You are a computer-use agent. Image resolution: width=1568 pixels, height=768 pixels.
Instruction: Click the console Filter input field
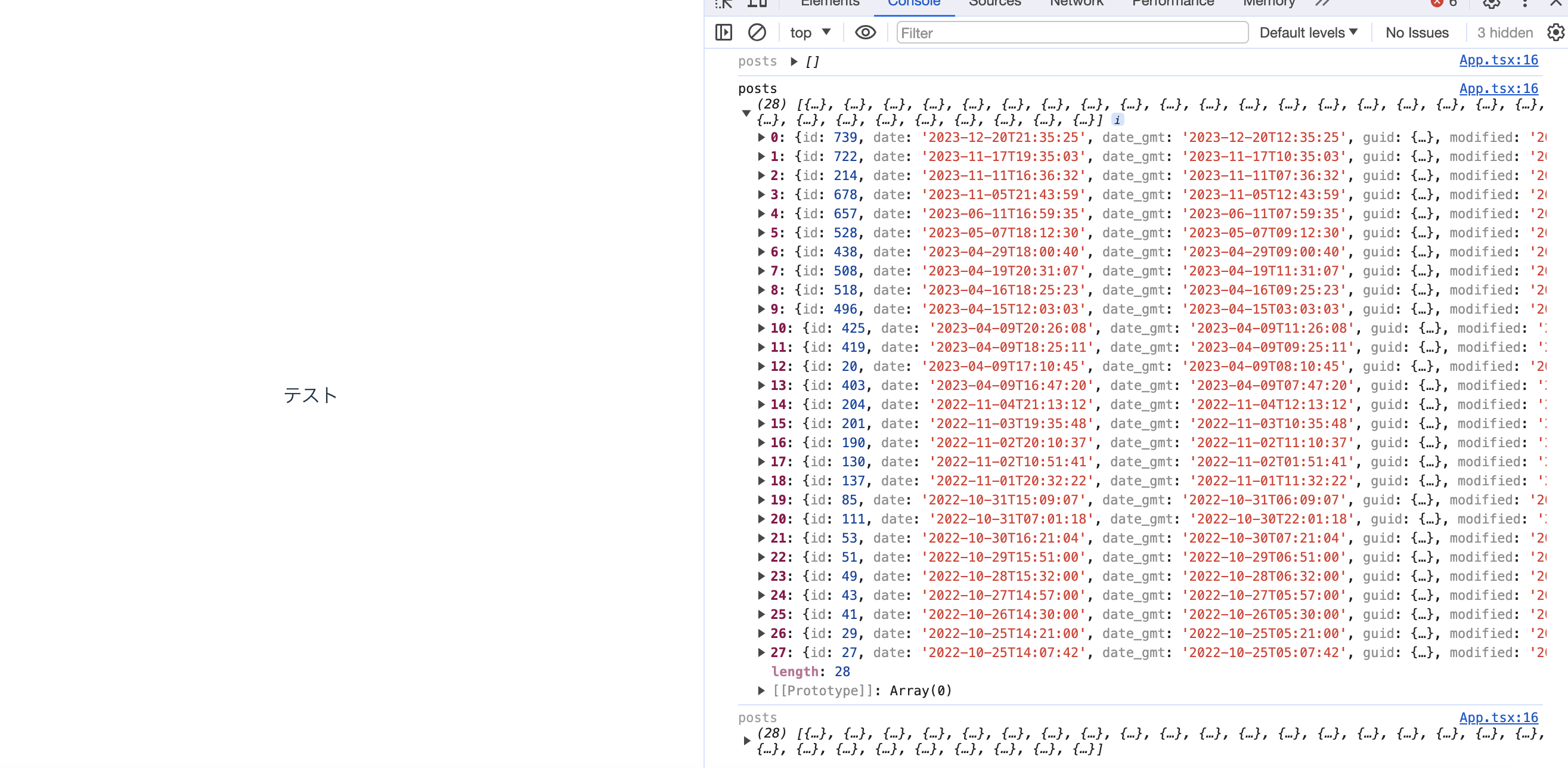(1071, 32)
